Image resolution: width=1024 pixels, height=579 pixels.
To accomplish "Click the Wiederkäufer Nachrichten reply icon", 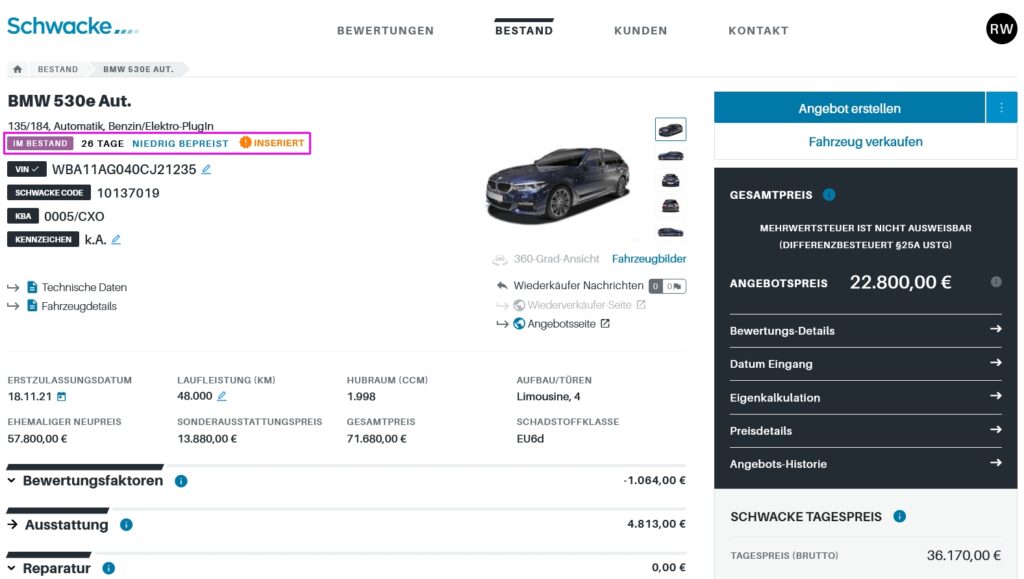I will tap(502, 285).
